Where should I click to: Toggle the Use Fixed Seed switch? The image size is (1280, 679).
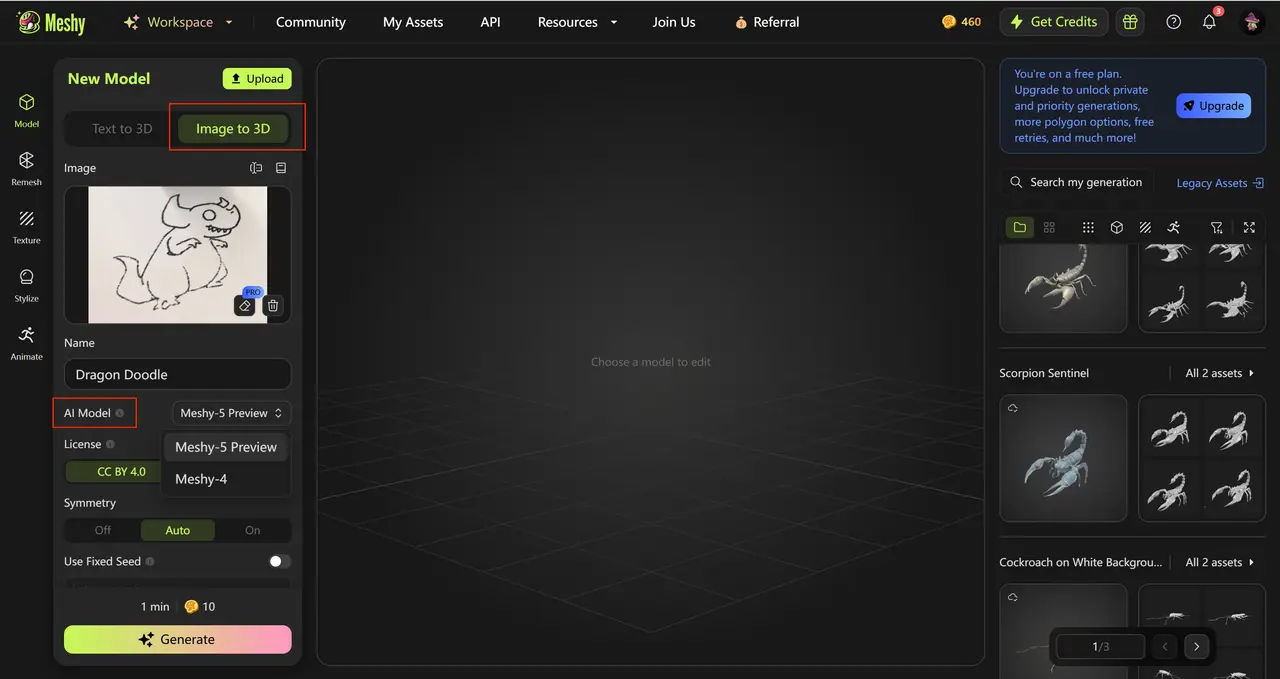(280, 562)
